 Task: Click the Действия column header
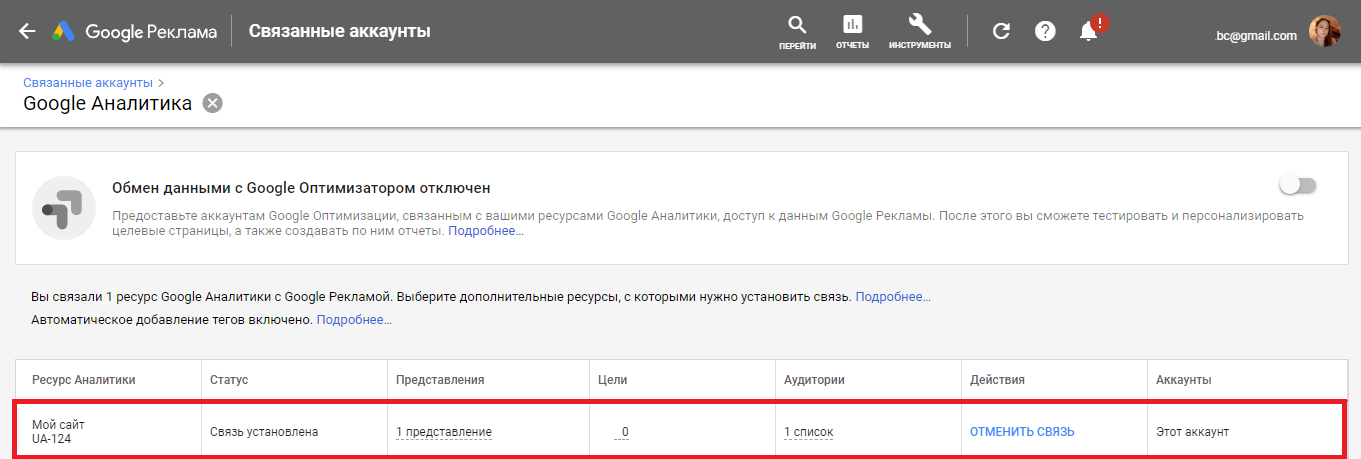click(997, 380)
